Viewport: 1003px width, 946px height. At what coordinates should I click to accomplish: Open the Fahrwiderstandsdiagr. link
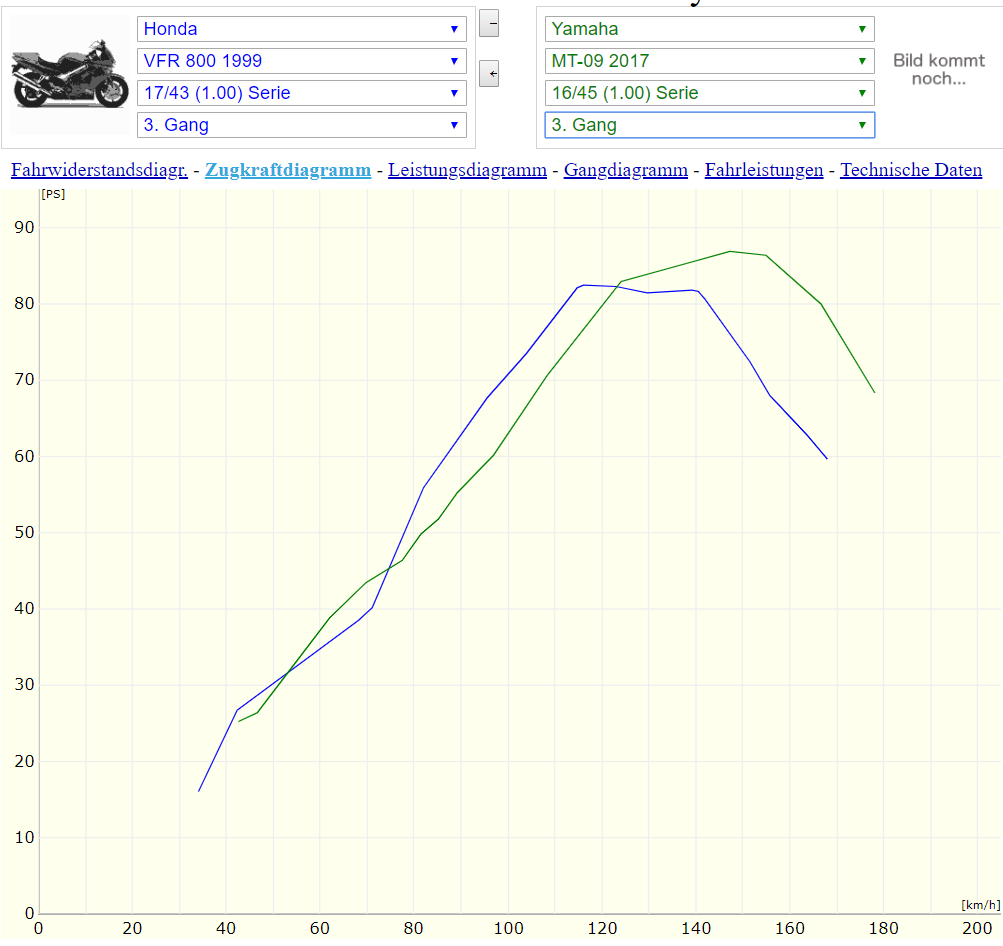[x=99, y=170]
